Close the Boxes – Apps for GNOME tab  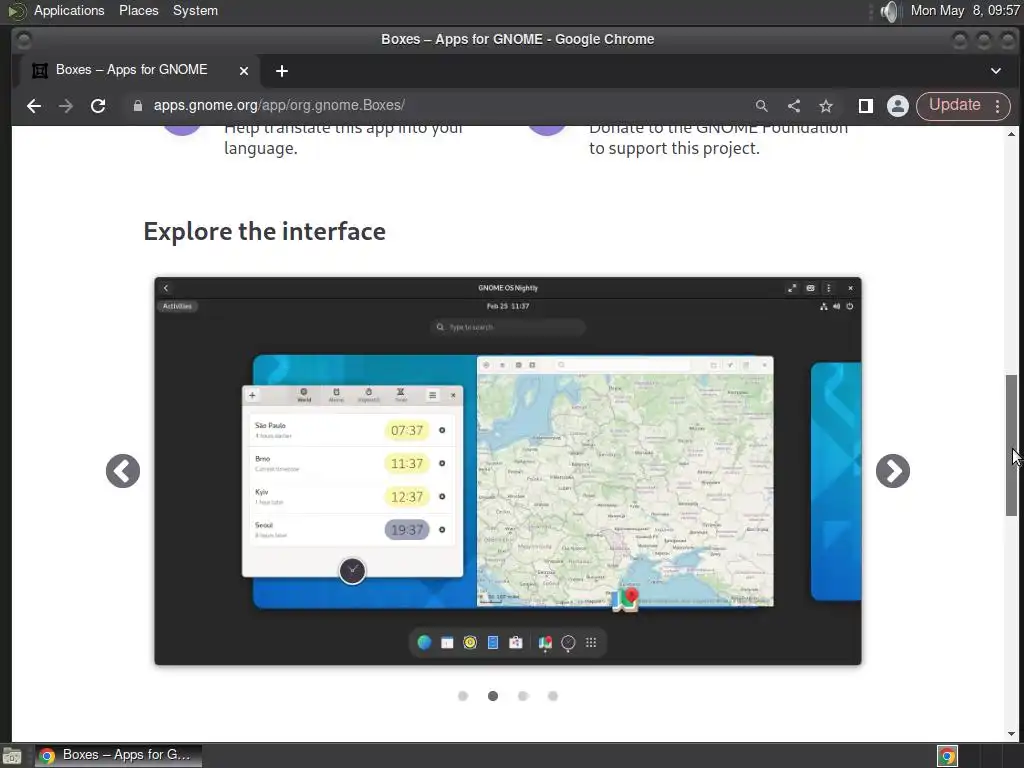[244, 71]
